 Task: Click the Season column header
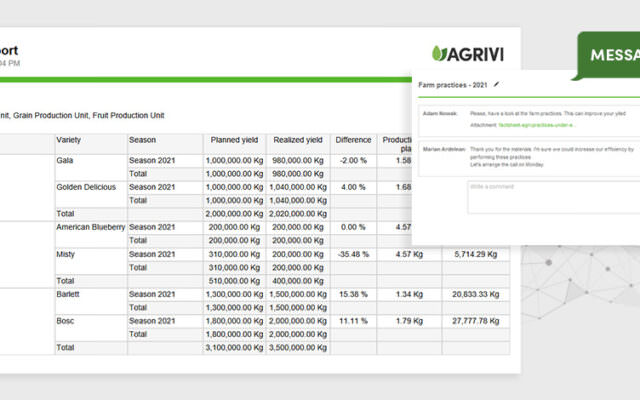click(142, 140)
